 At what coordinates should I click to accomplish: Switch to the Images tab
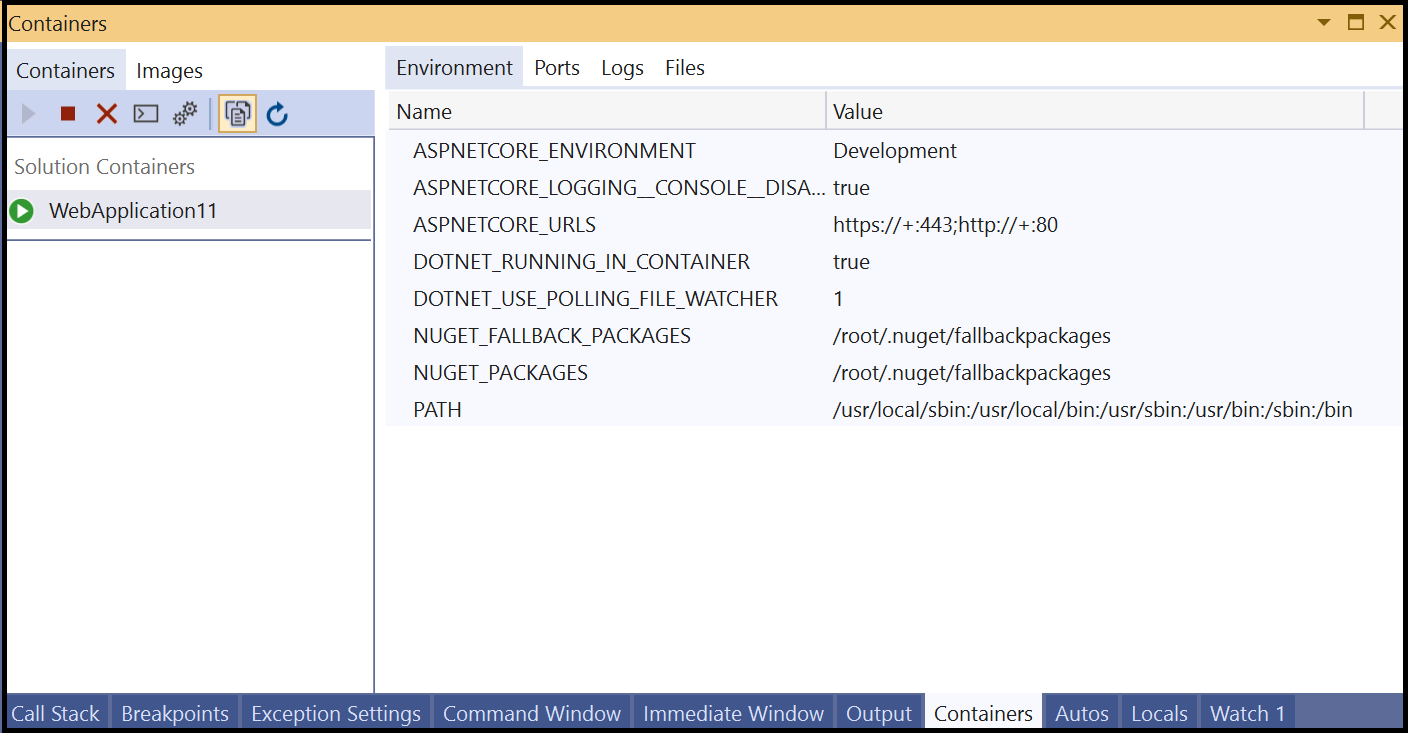pos(169,70)
